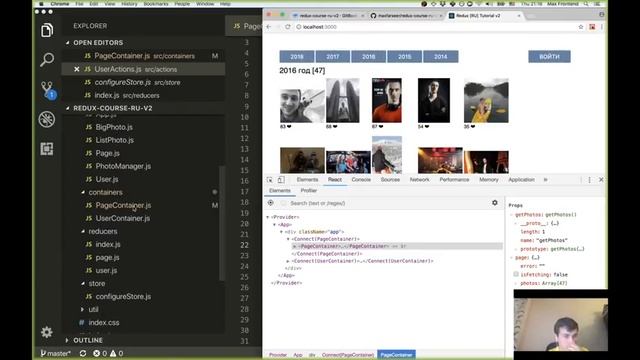Open UserContainer.js in the explorer
This screenshot has height=360, width=640.
click(x=123, y=218)
